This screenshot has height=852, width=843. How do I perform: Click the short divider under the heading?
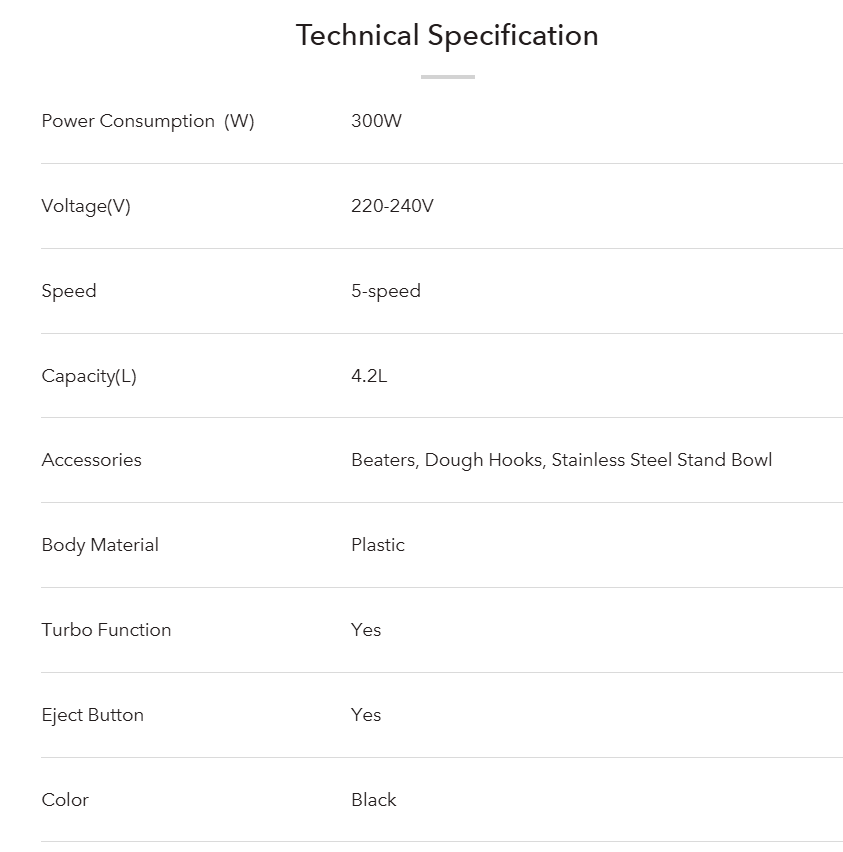point(447,77)
